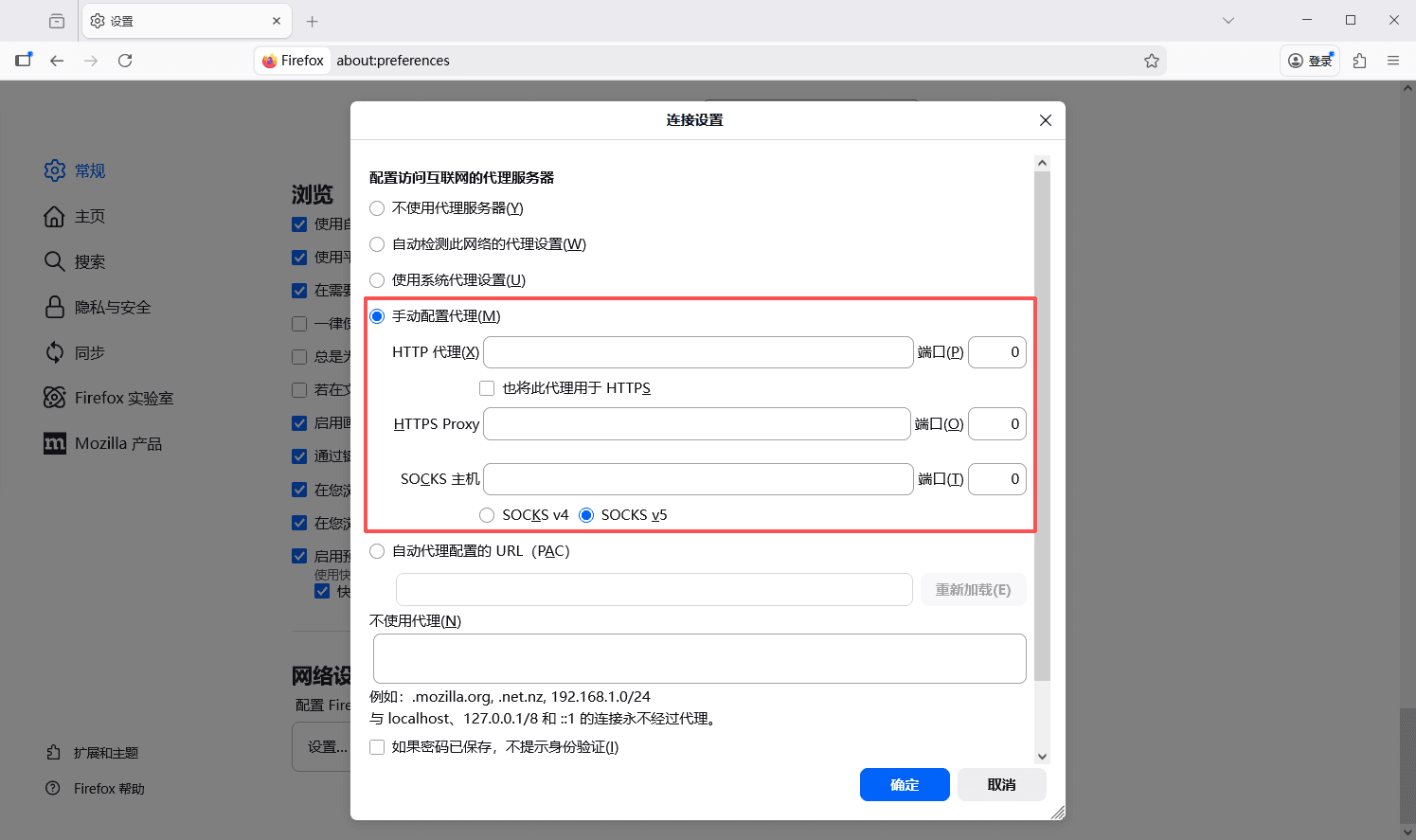This screenshot has height=840, width=1416.
Task: Reload the current page
Action: 125,60
